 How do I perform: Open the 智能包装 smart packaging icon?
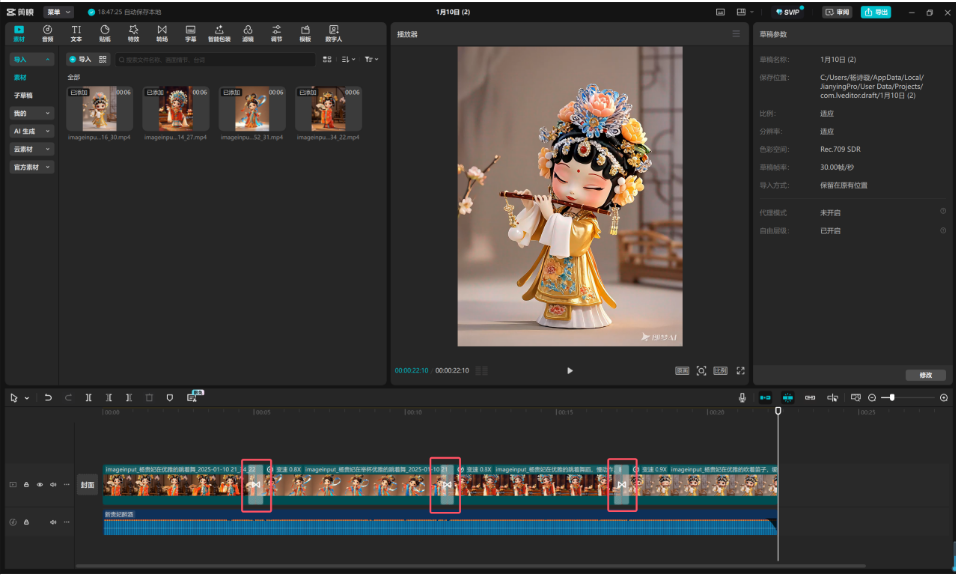pos(219,33)
